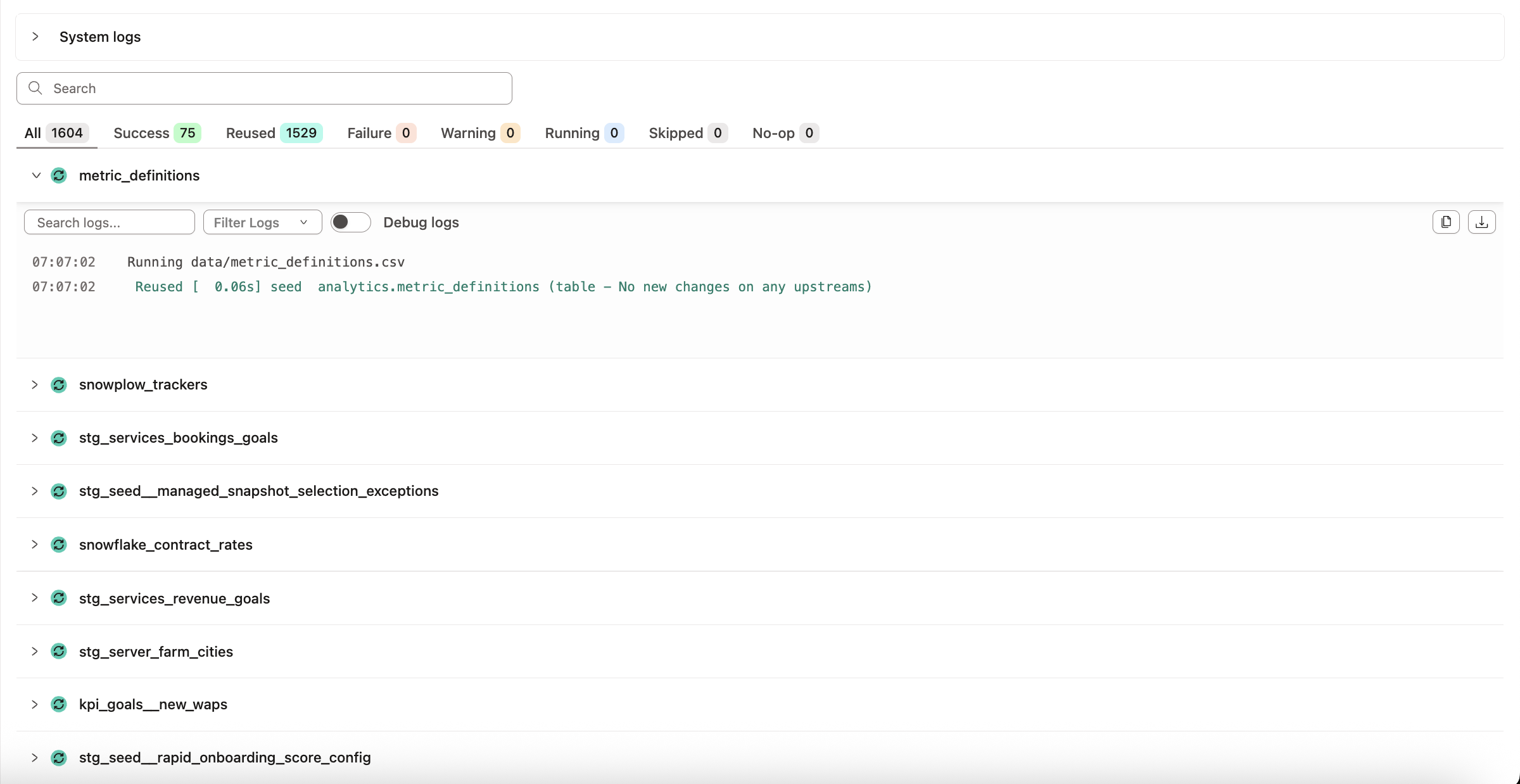This screenshot has width=1520, height=784.
Task: Open the Filter Logs dropdown
Action: point(262,222)
